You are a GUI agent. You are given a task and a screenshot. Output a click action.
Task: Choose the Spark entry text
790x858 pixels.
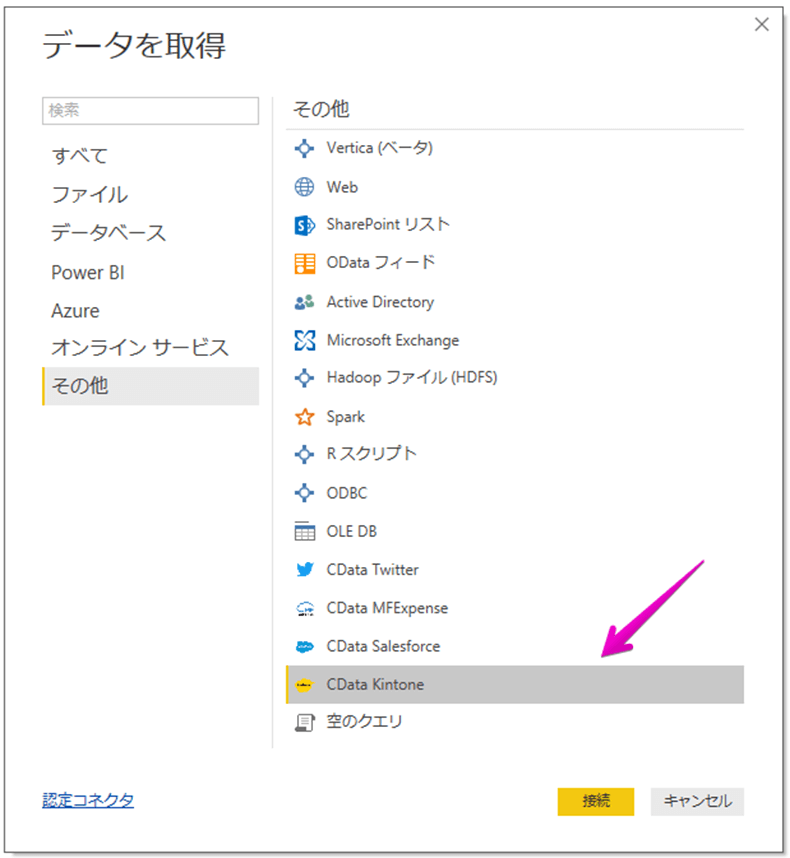tap(346, 417)
